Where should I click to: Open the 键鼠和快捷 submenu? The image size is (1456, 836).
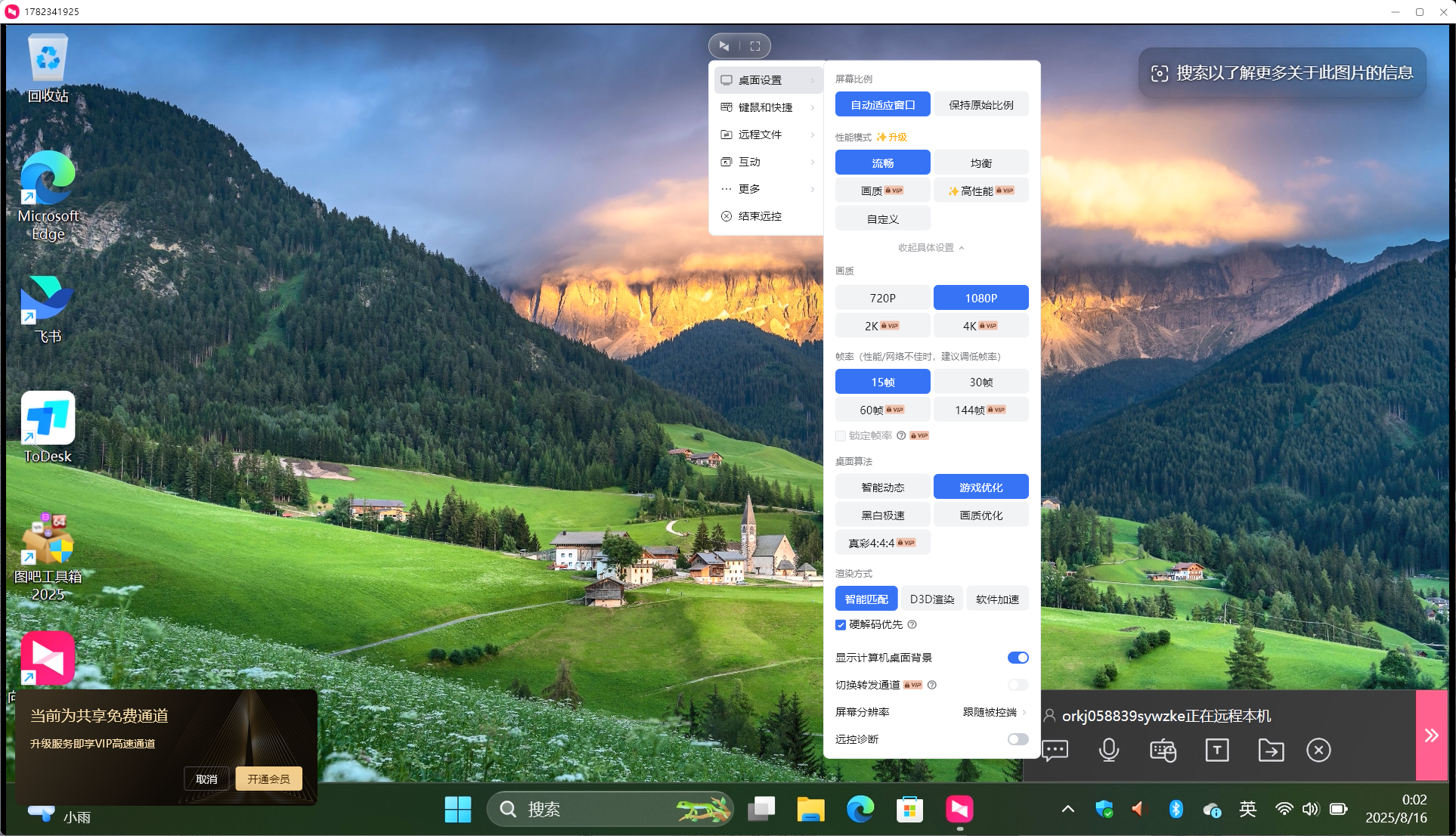tap(768, 107)
